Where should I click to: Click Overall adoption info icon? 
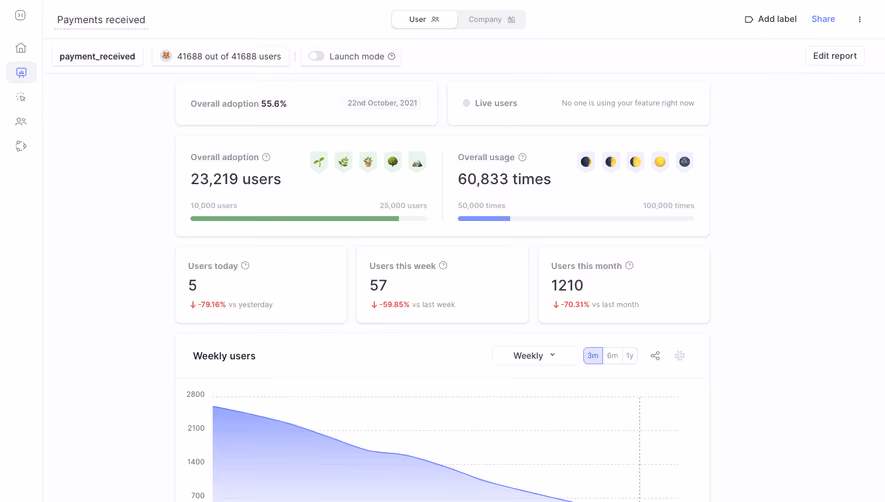pos(266,157)
